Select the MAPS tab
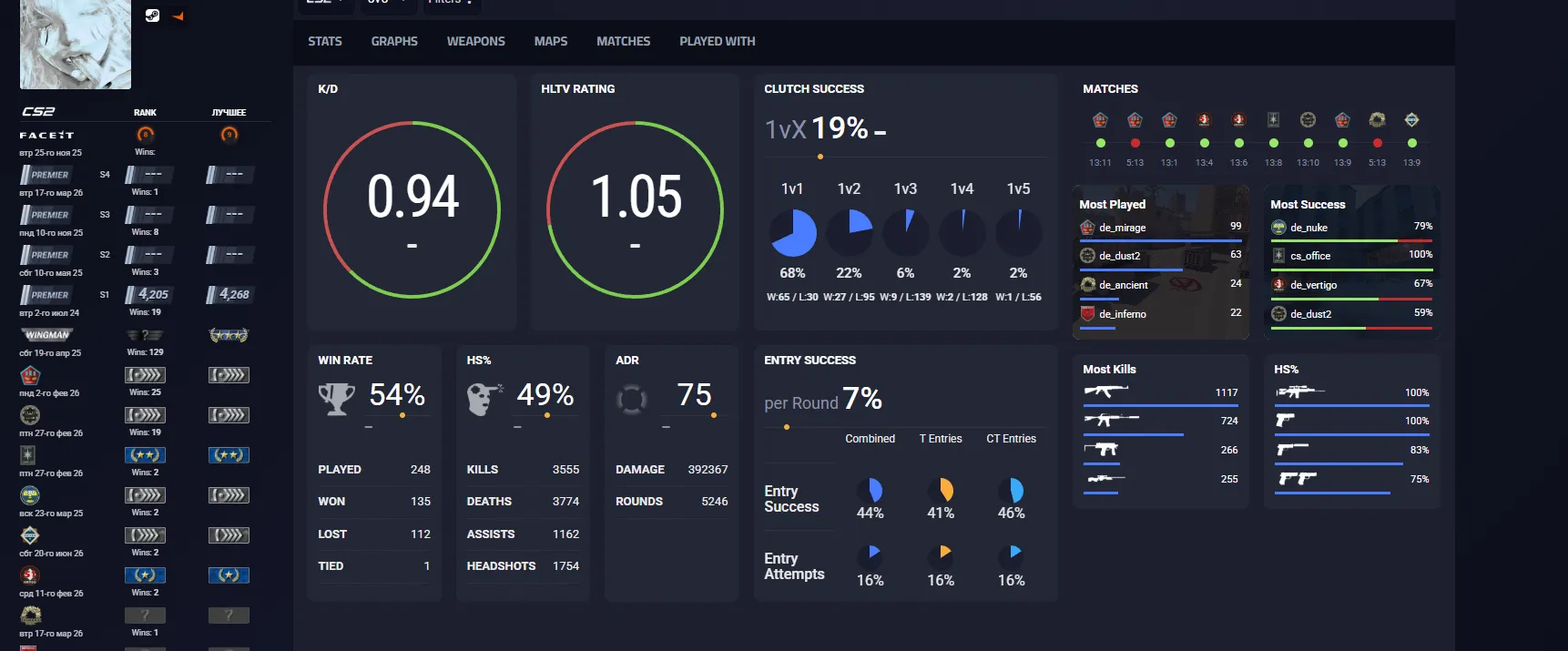 coord(551,41)
